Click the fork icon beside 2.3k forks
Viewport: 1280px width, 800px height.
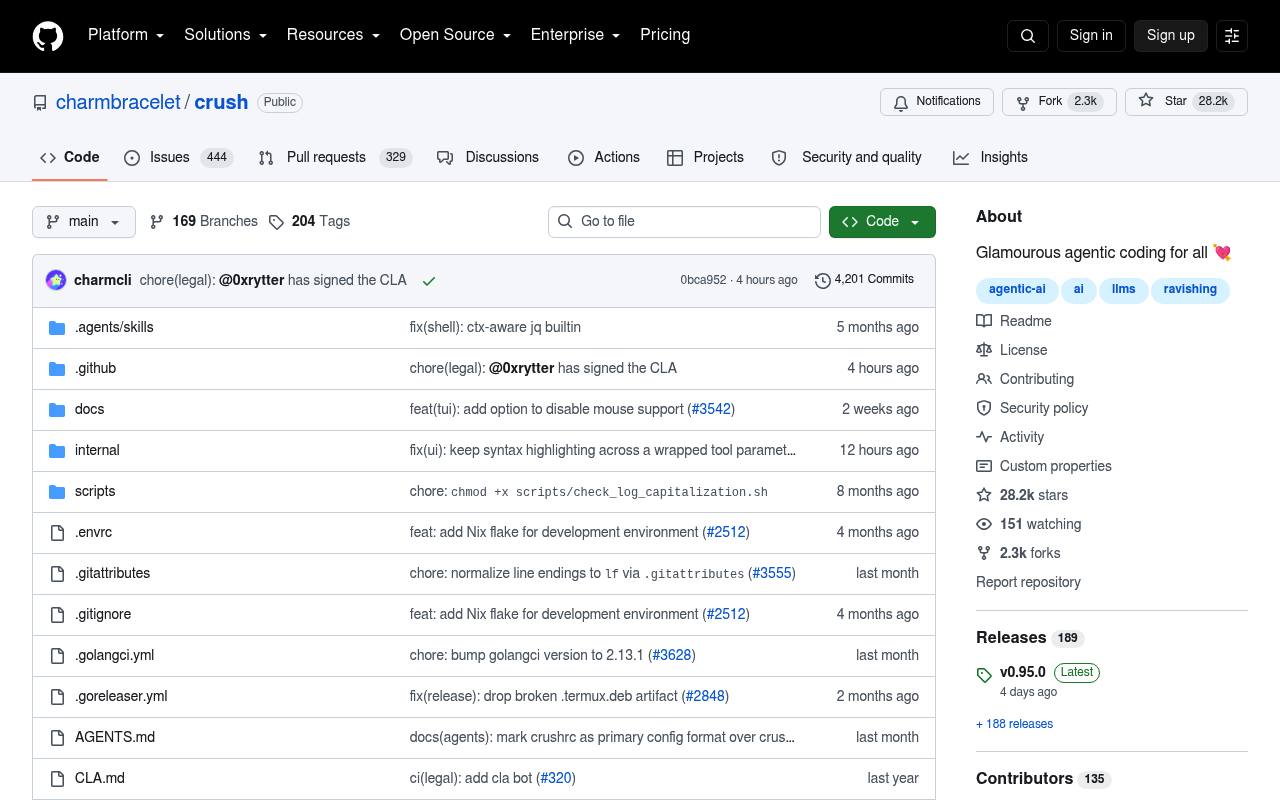[984, 553]
